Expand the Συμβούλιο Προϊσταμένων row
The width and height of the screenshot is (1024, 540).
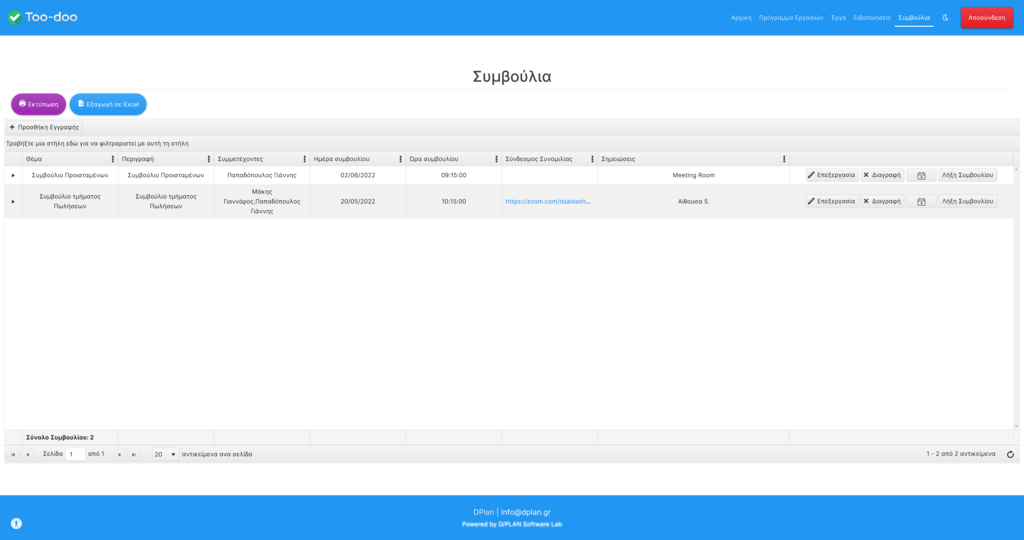13,175
